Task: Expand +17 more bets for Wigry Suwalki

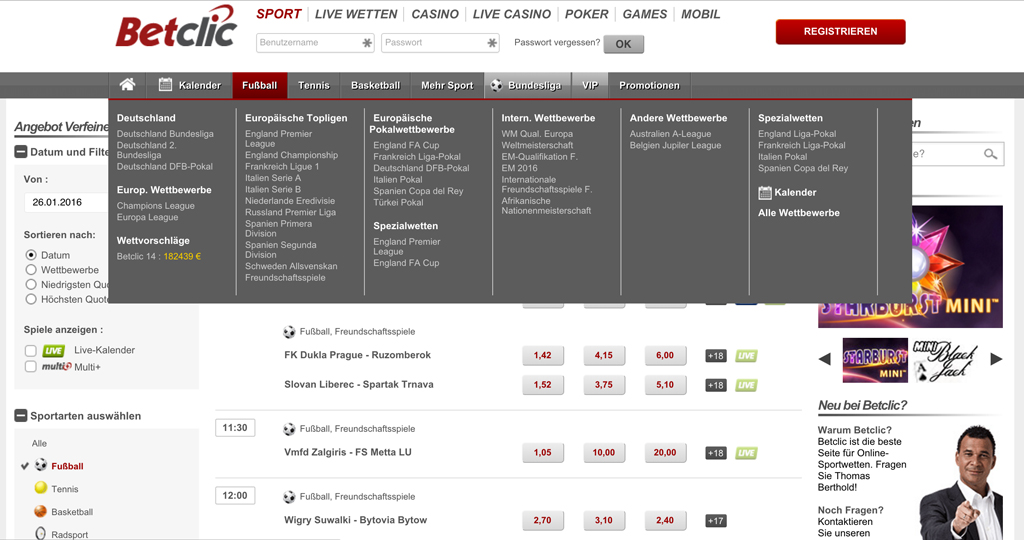Action: point(716,520)
